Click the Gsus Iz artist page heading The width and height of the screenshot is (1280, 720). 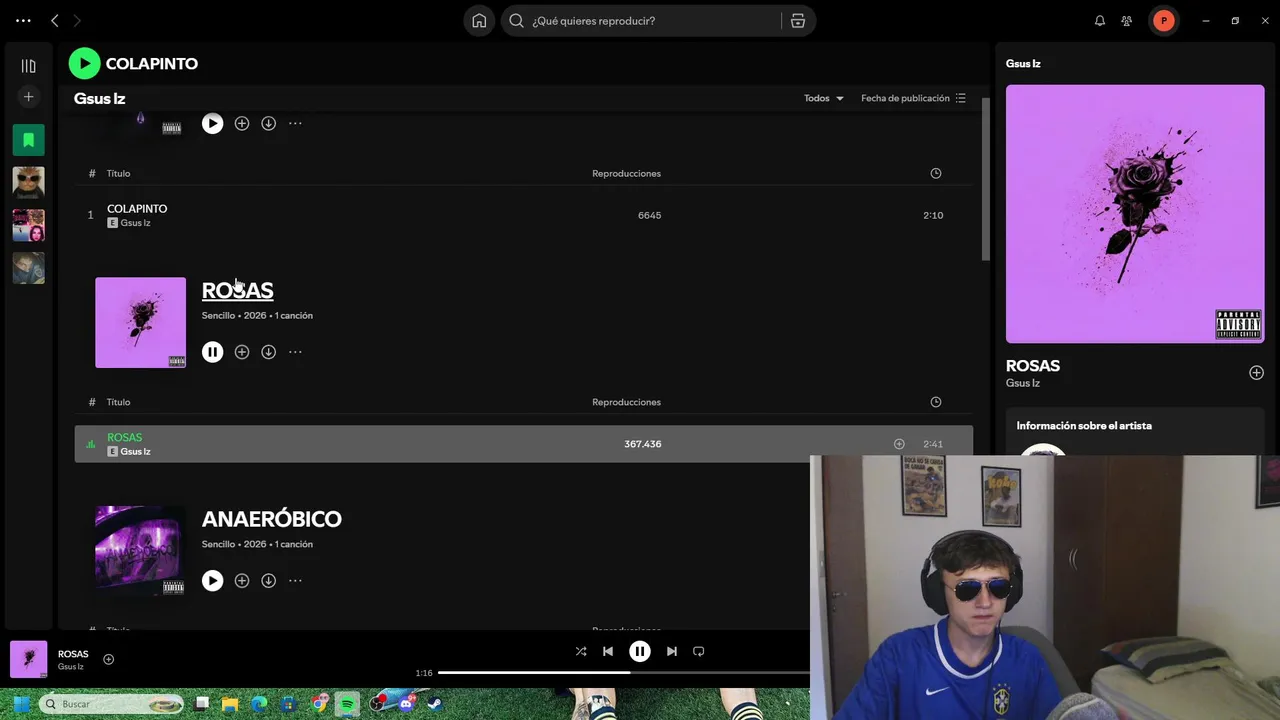pyautogui.click(x=99, y=98)
